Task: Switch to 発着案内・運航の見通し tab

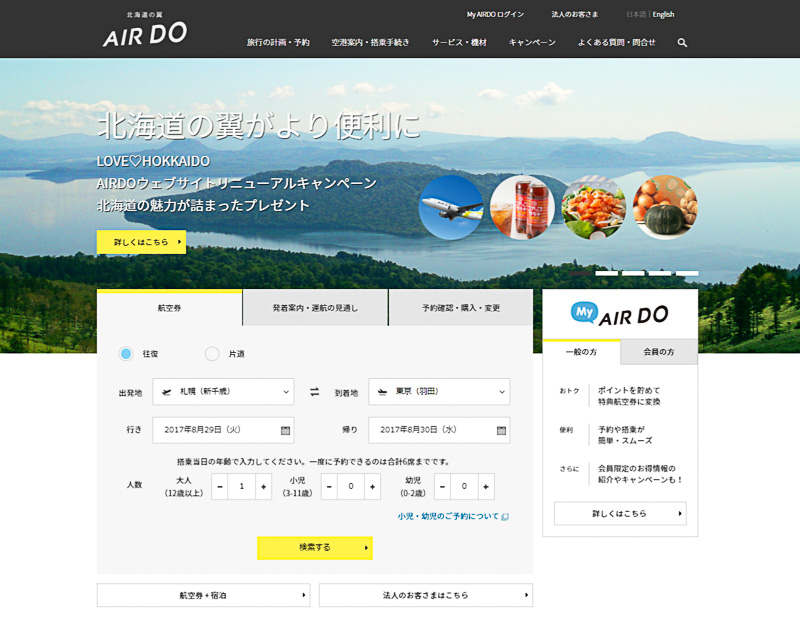Action: (315, 308)
